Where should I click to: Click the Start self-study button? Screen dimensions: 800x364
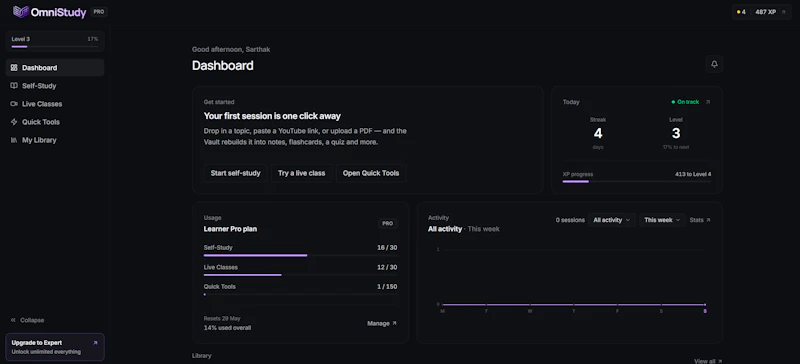click(x=235, y=173)
